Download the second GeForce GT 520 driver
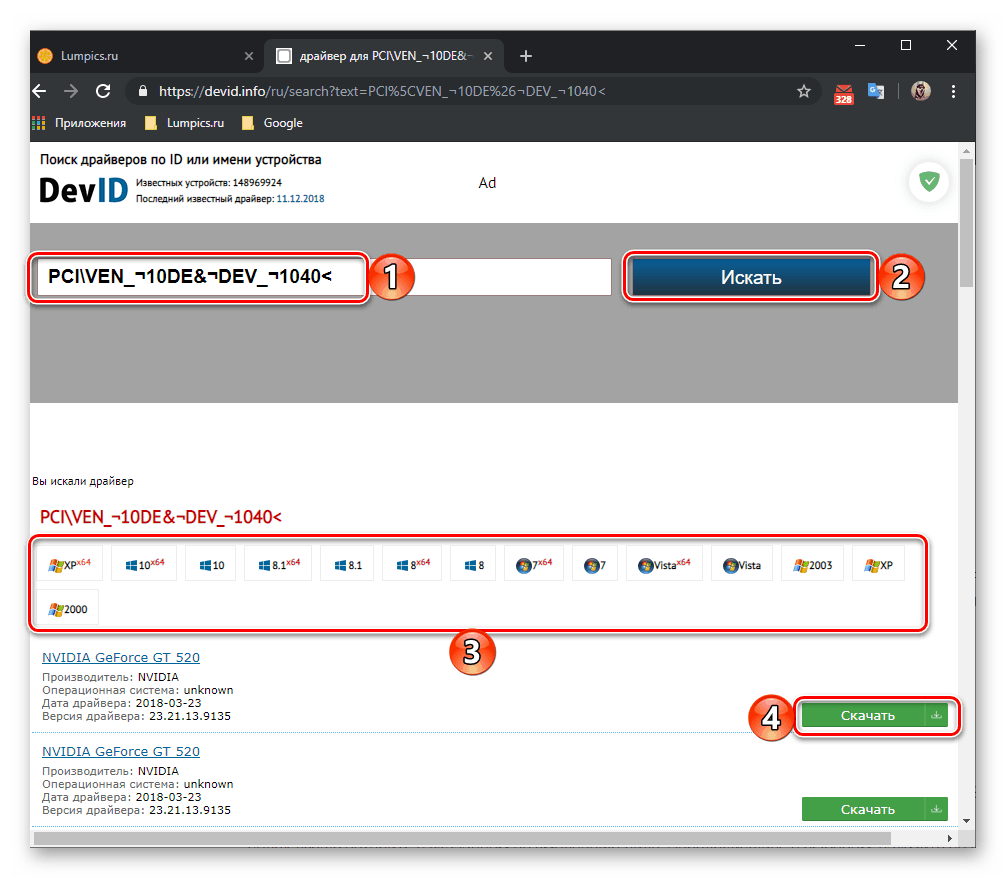1006x878 pixels. click(874, 809)
